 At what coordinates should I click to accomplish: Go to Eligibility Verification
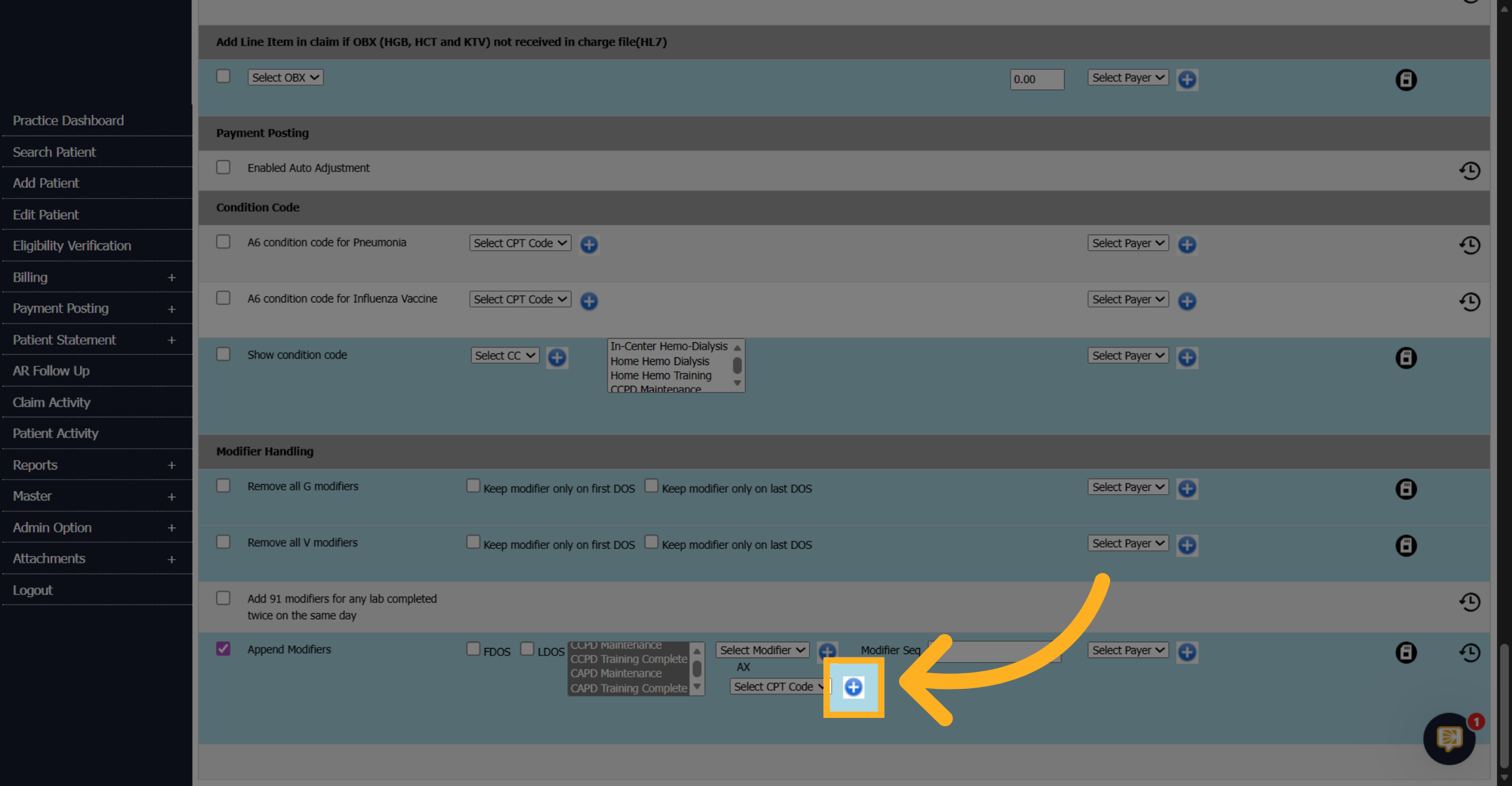click(x=72, y=246)
